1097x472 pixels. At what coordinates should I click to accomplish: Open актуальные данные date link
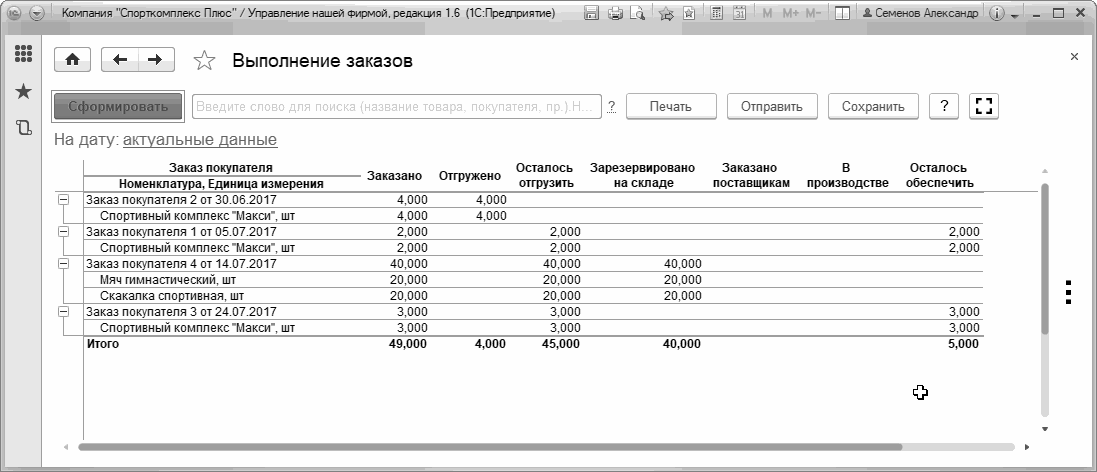pyautogui.click(x=200, y=140)
